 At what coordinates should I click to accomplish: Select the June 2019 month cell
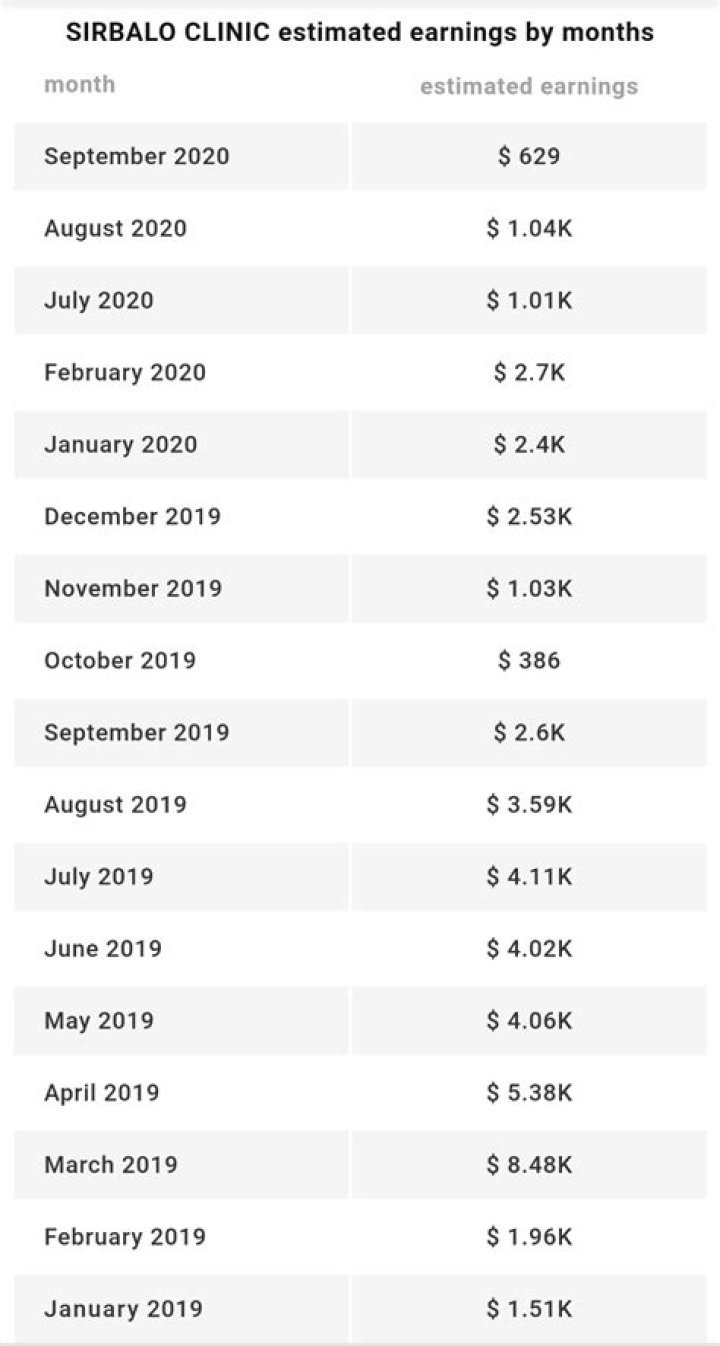[x=103, y=948]
